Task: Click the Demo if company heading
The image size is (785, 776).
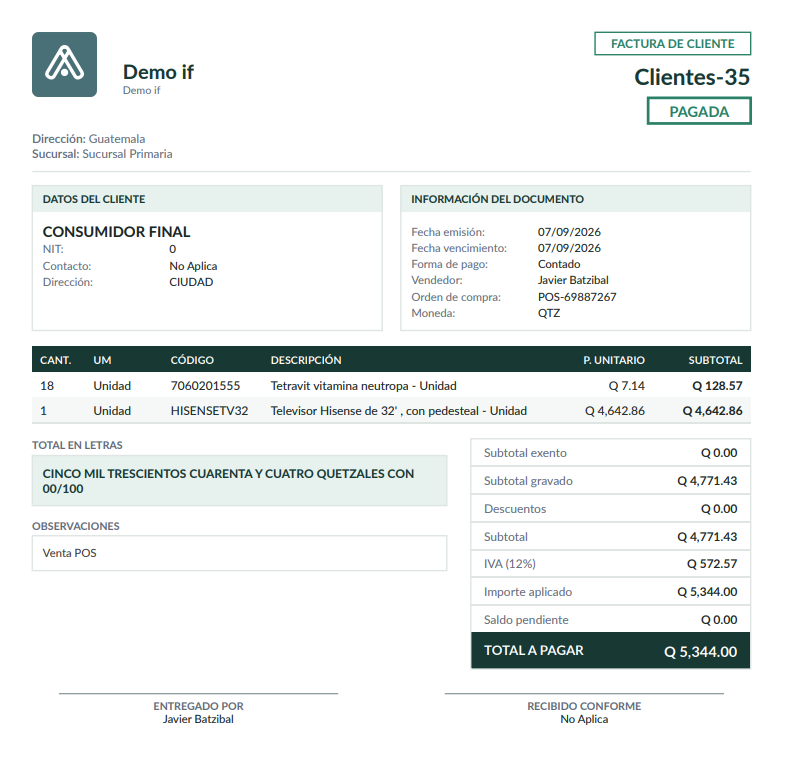Action: [x=158, y=72]
